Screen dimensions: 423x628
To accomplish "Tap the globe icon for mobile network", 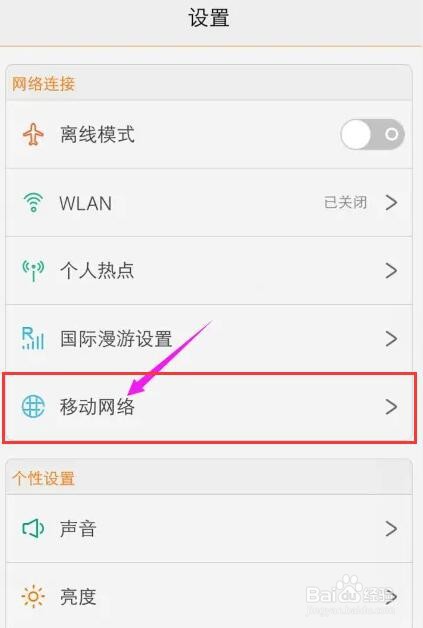I will click(33, 407).
